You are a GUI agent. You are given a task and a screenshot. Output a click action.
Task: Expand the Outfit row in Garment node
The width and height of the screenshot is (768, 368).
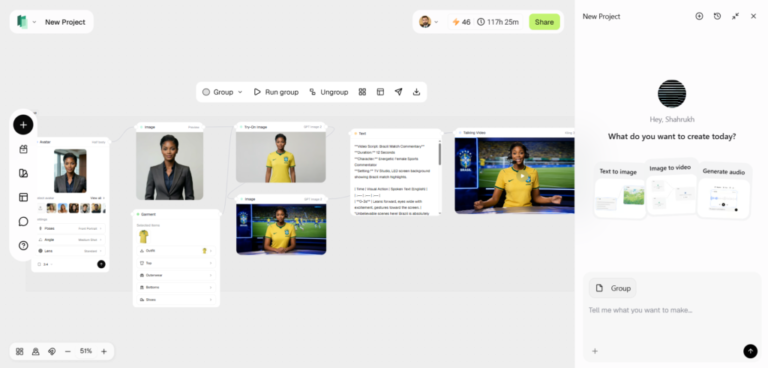(176, 250)
